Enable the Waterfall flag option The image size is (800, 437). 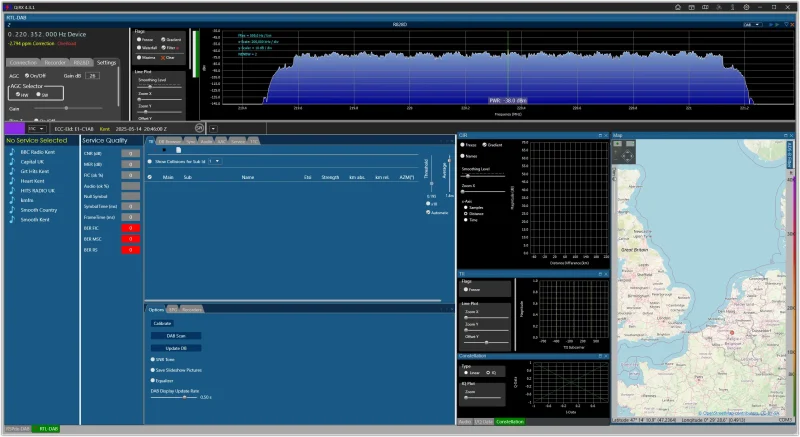point(138,48)
